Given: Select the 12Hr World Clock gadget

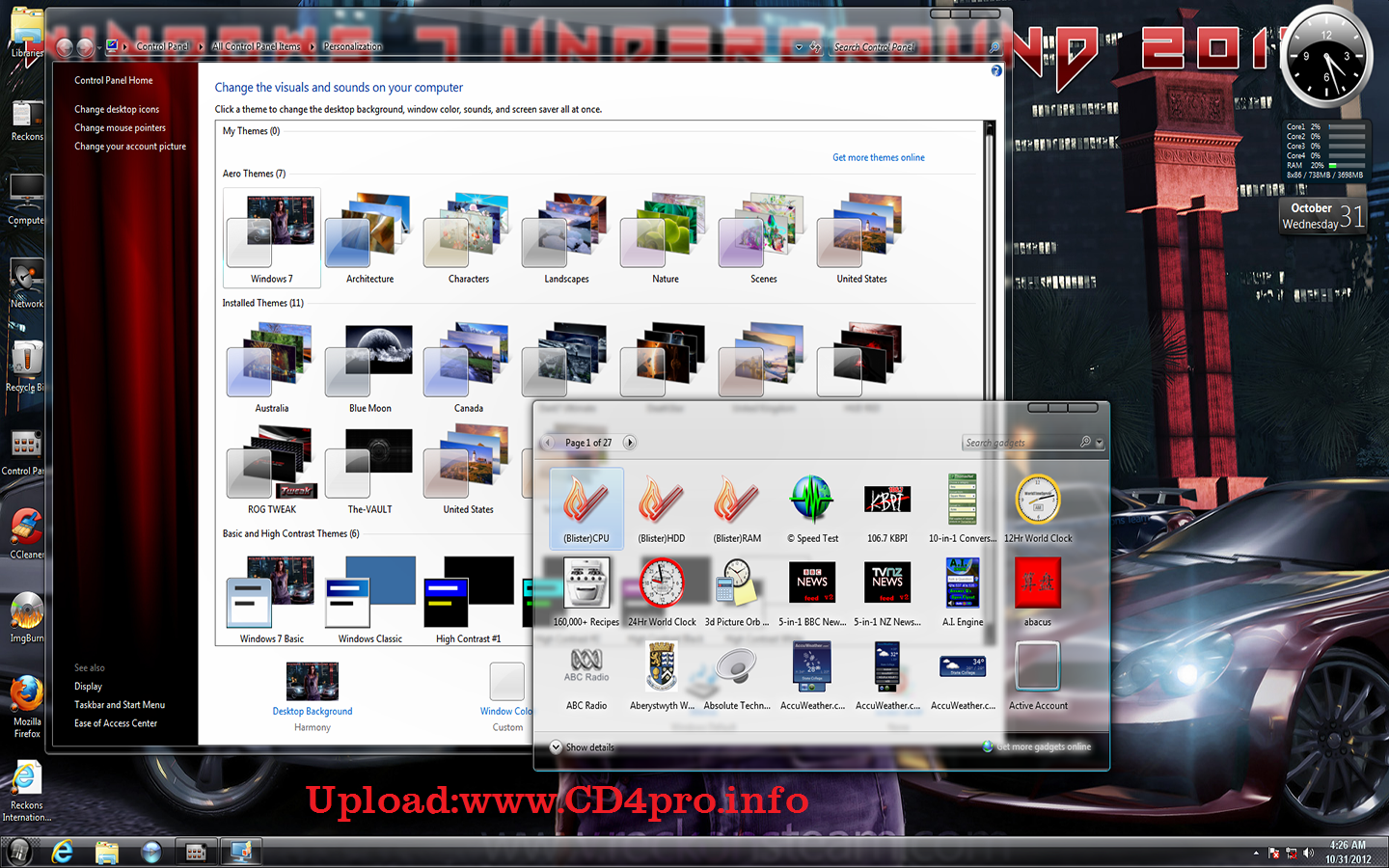Looking at the screenshot, I should coord(1038,508).
